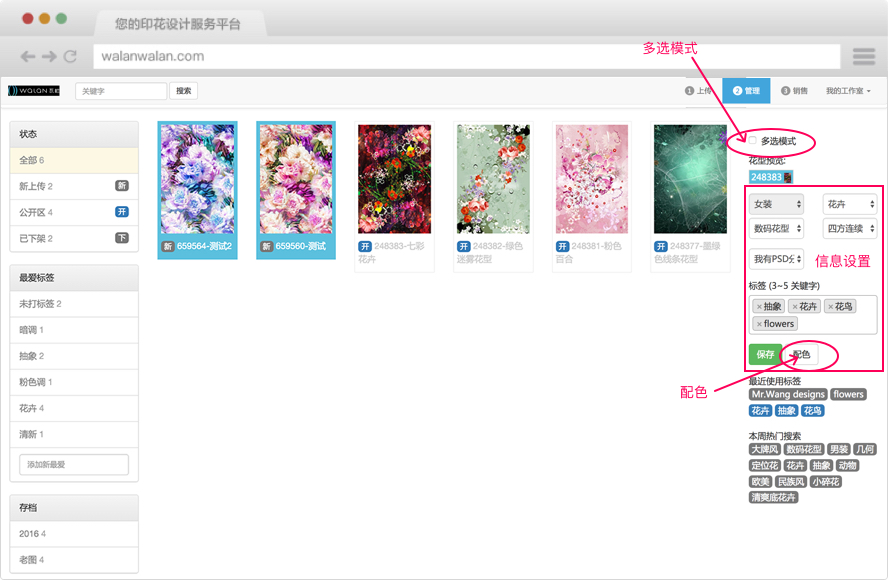Click the 关键字 search input field
This screenshot has width=888, height=580.
121,91
